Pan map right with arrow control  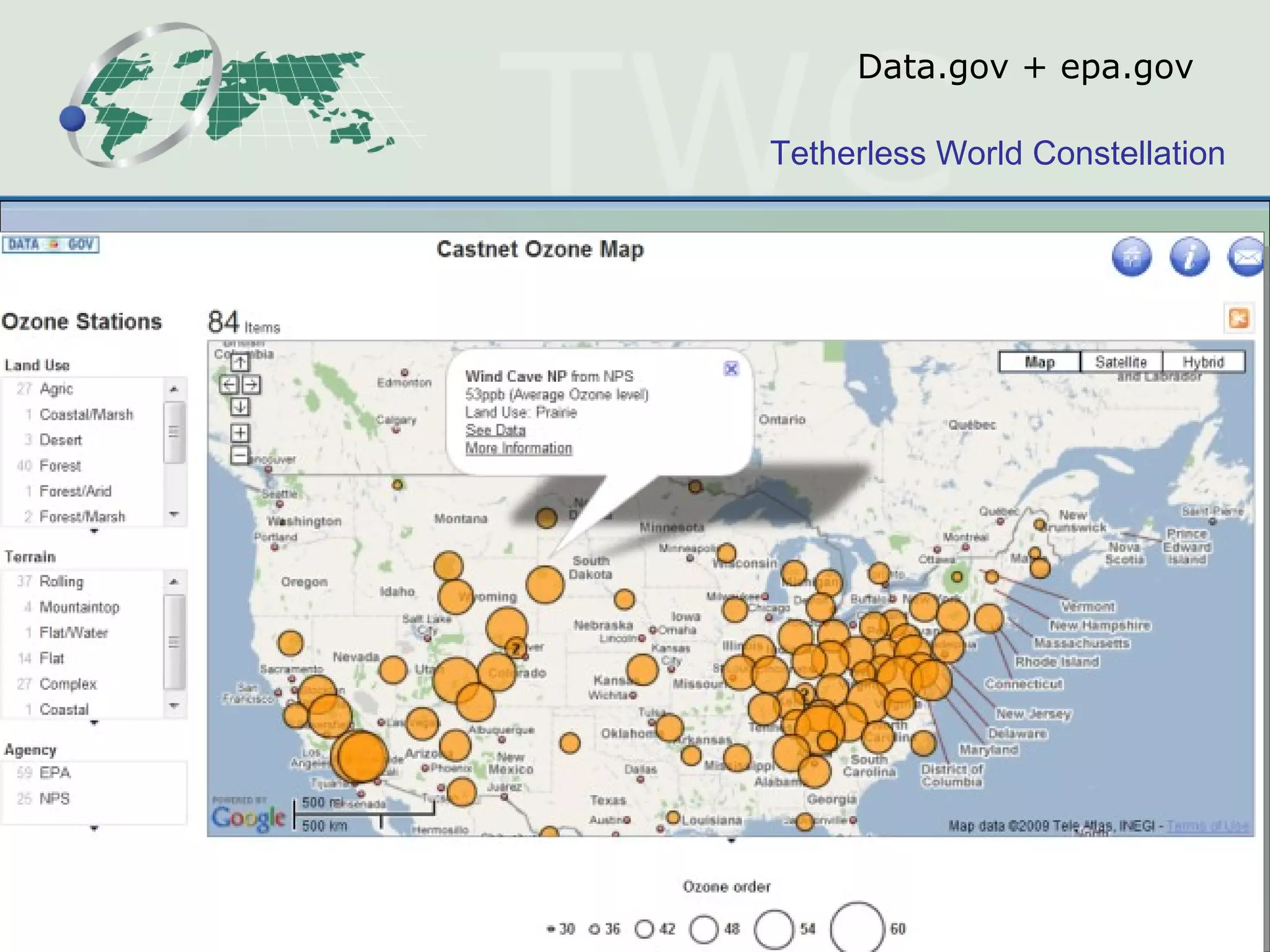click(x=251, y=385)
